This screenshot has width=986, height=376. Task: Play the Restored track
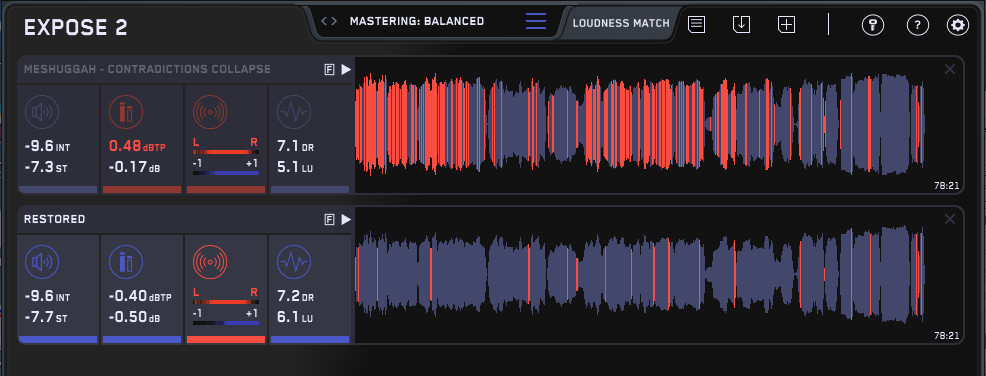tap(346, 219)
